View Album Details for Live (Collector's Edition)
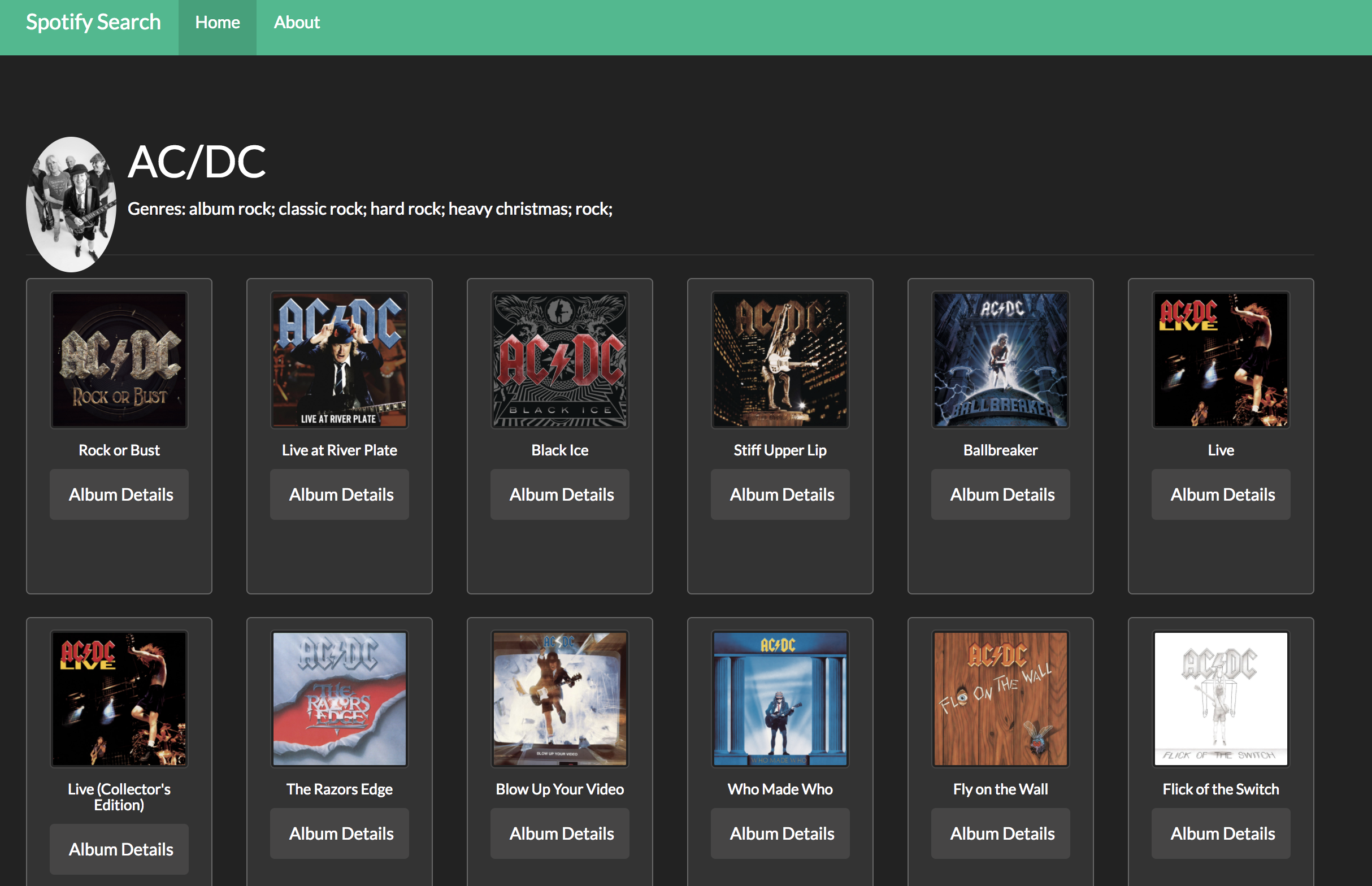This screenshot has width=1372, height=886. (x=119, y=849)
